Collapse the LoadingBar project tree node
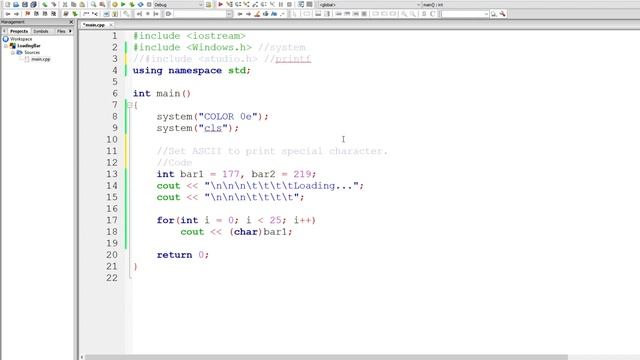 (x=6, y=46)
